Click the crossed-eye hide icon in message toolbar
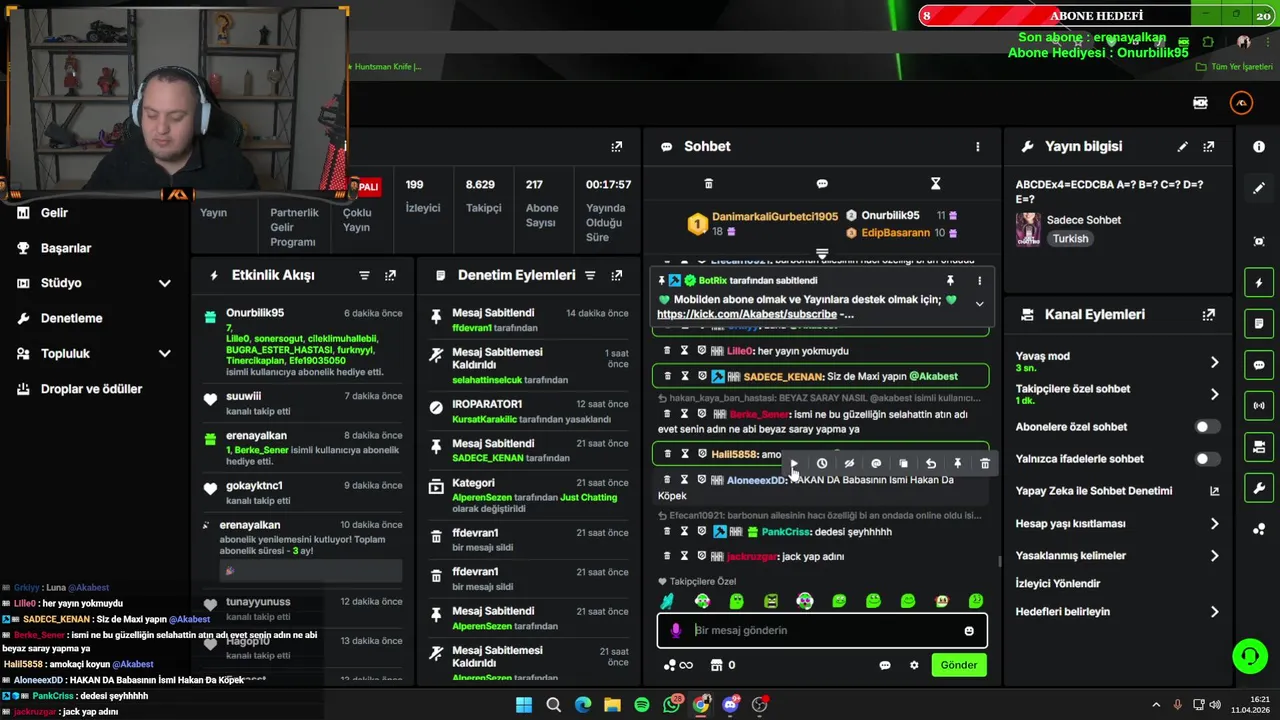The height and width of the screenshot is (720, 1280). (x=849, y=464)
